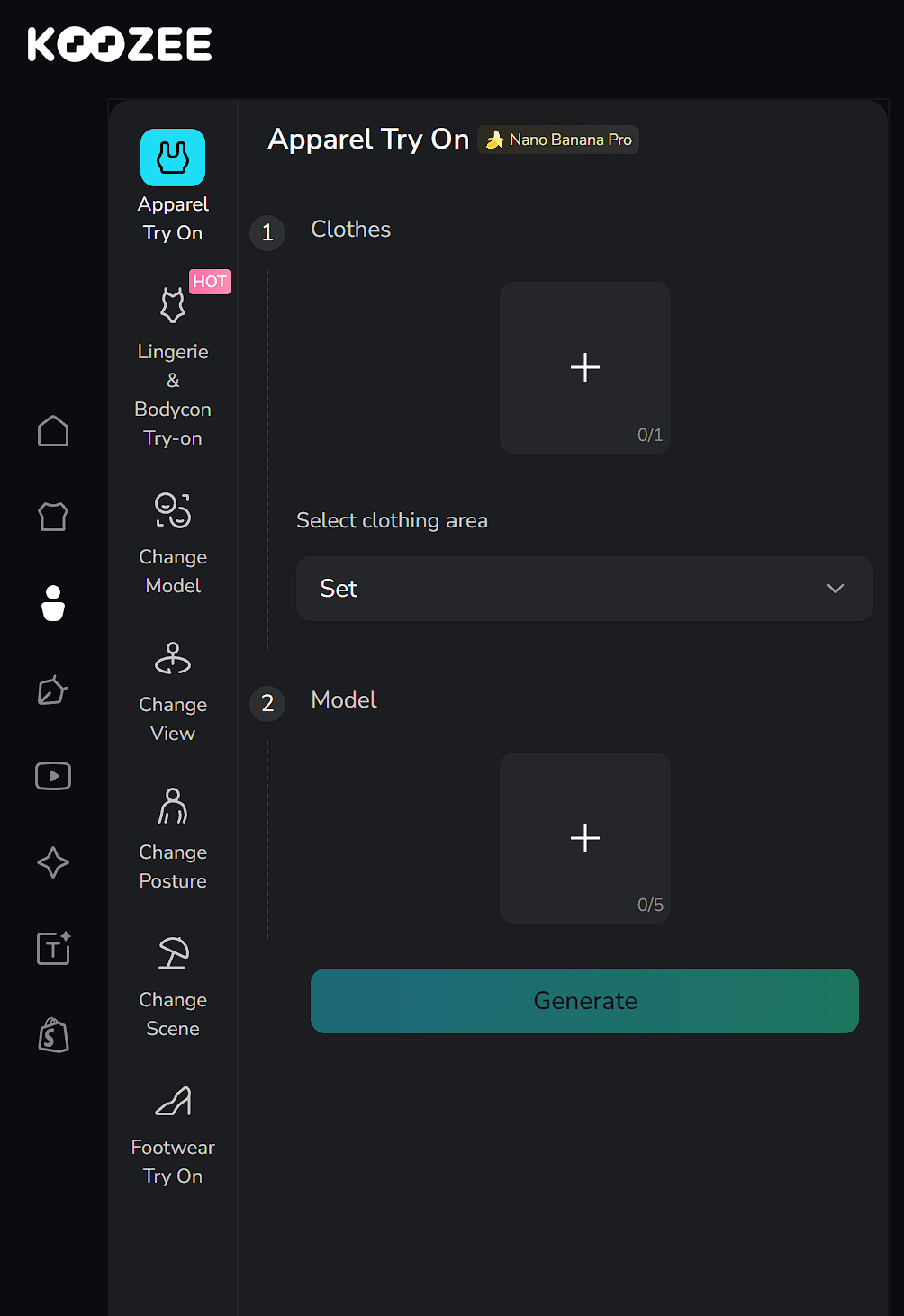This screenshot has width=904, height=1316.
Task: Click the Nano Banana Pro badge
Action: tap(558, 140)
